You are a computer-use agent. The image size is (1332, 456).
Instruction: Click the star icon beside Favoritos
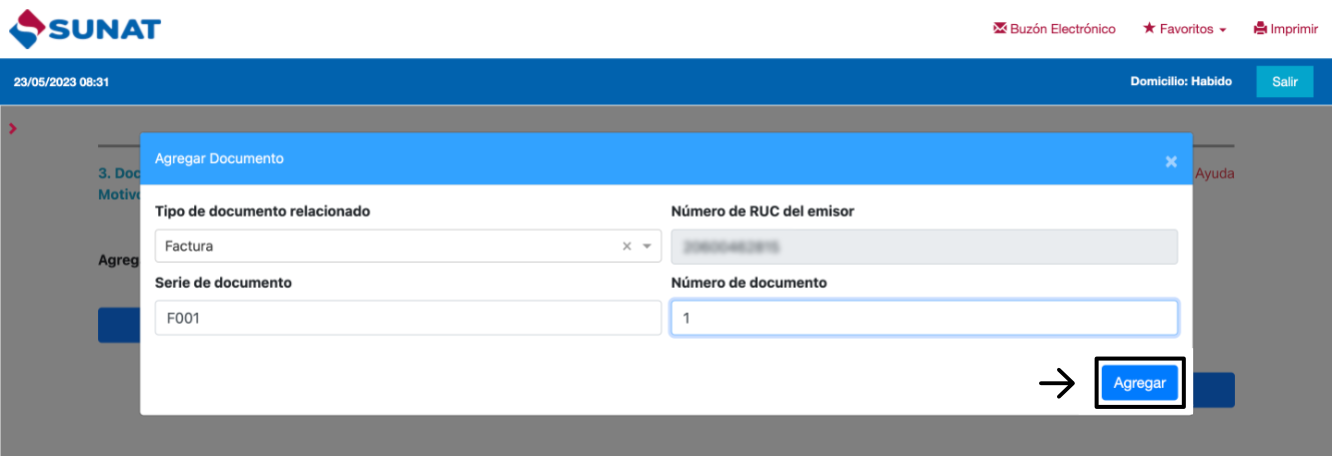(x=1149, y=29)
